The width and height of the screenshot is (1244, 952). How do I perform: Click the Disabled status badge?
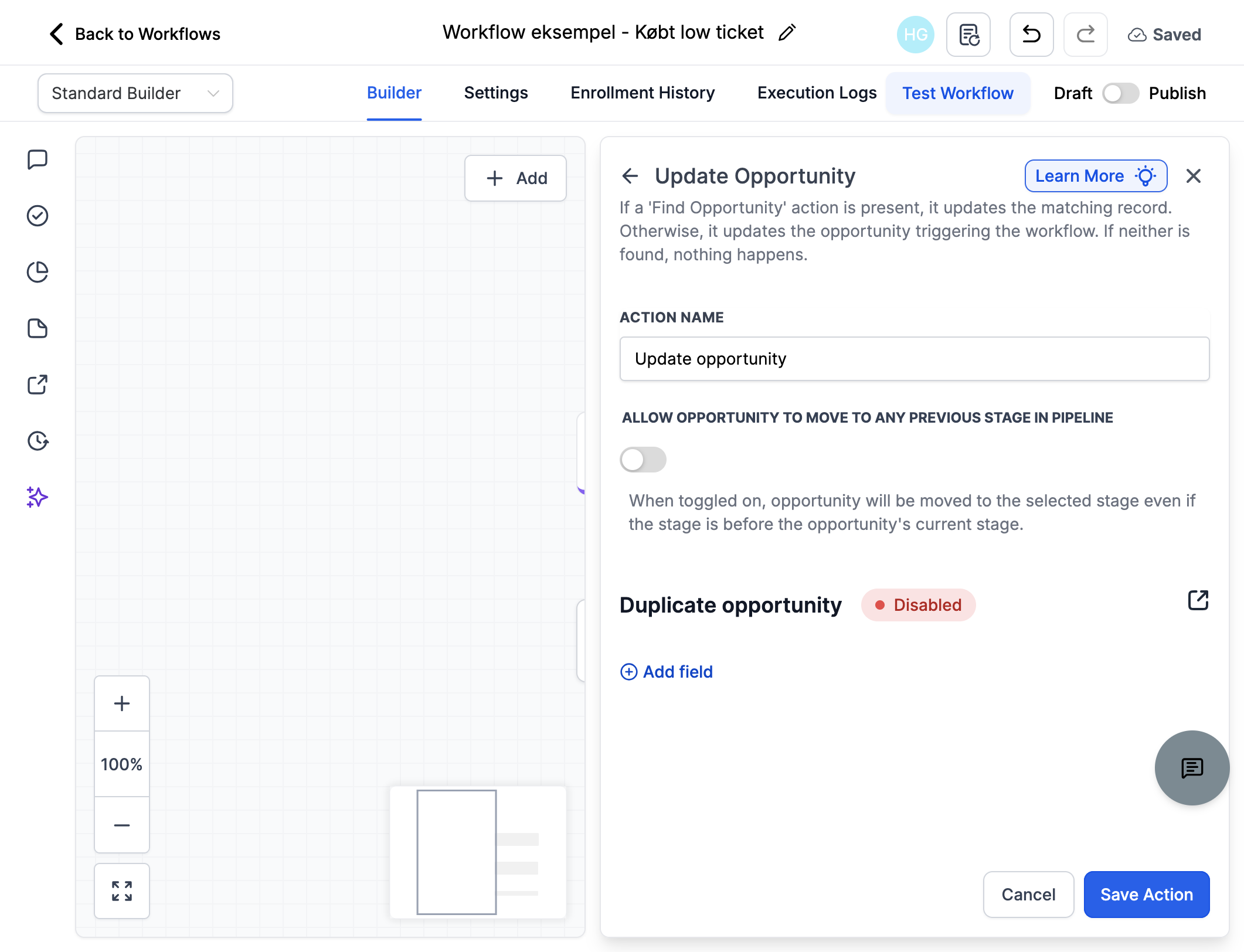[918, 605]
